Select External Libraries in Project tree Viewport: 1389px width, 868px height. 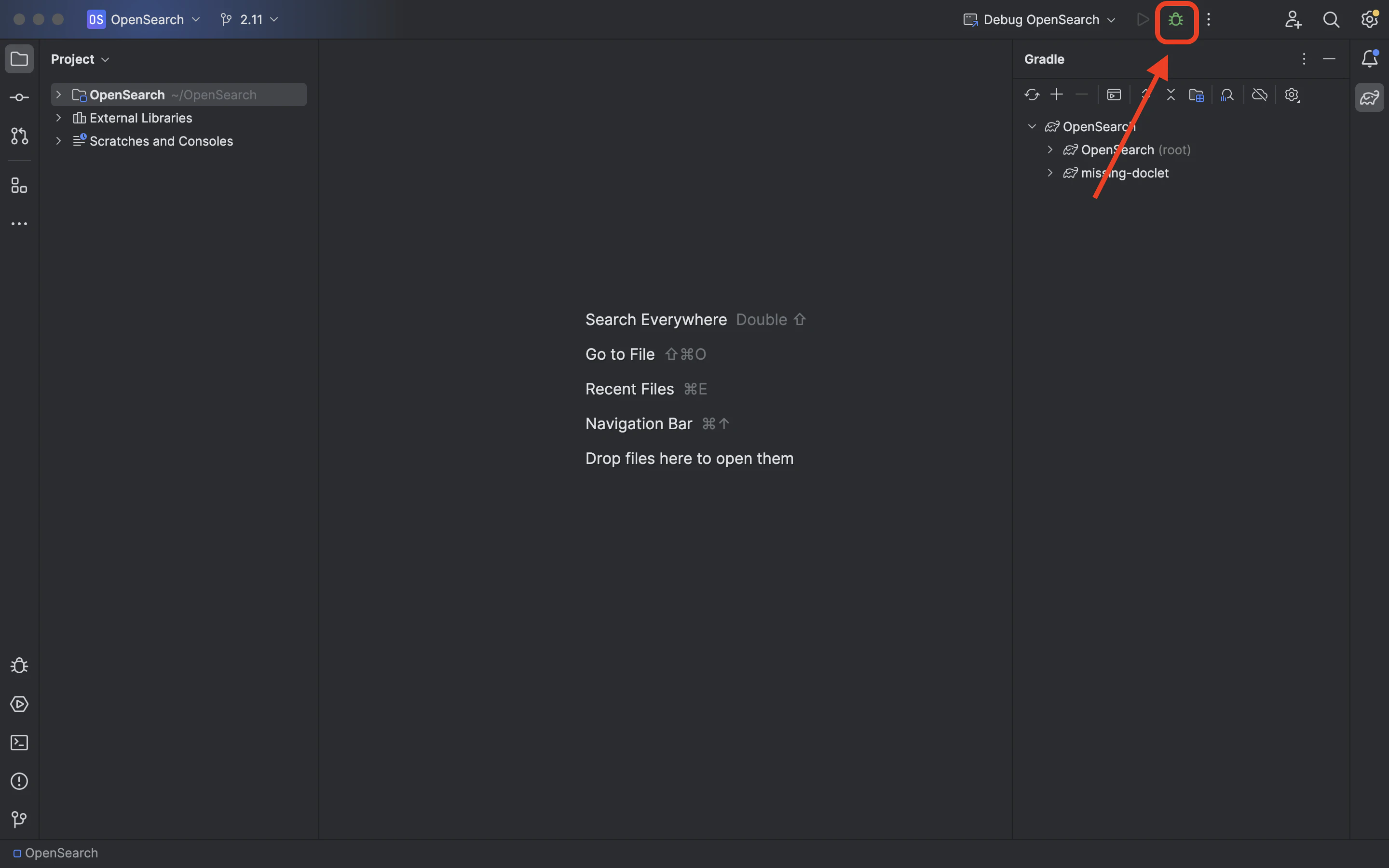(141, 118)
